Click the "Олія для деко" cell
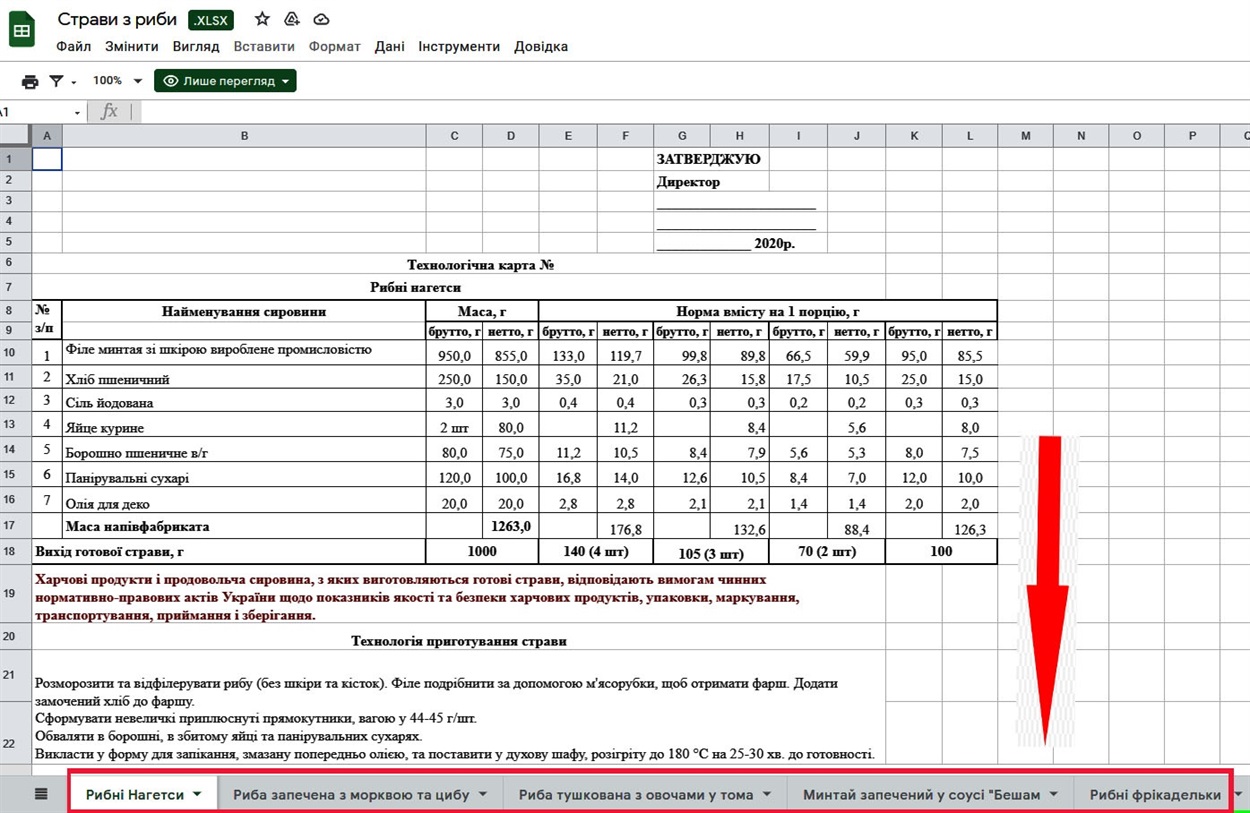Image resolution: width=1250 pixels, height=813 pixels. 244,502
